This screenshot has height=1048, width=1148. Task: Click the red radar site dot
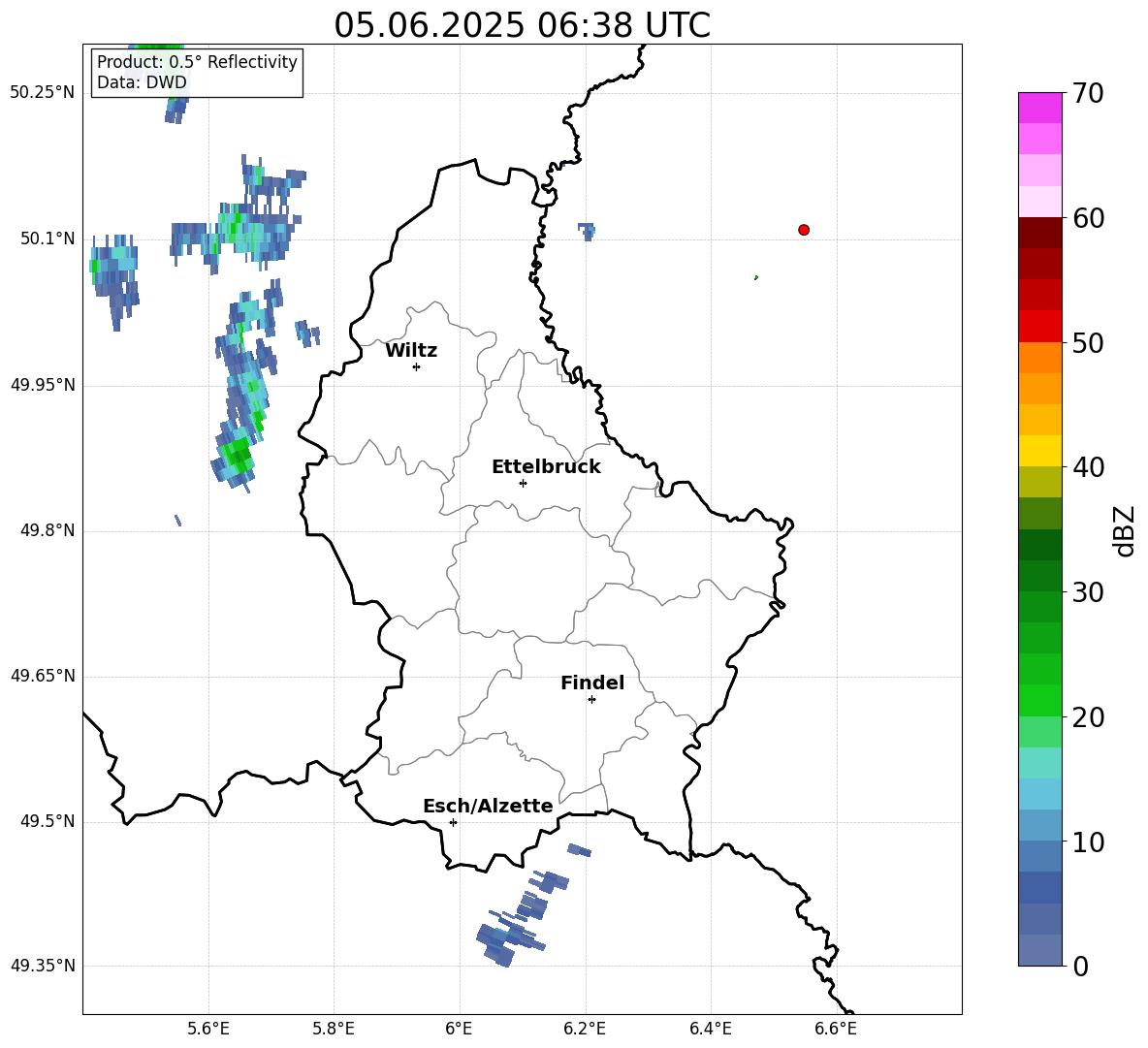coord(804,230)
